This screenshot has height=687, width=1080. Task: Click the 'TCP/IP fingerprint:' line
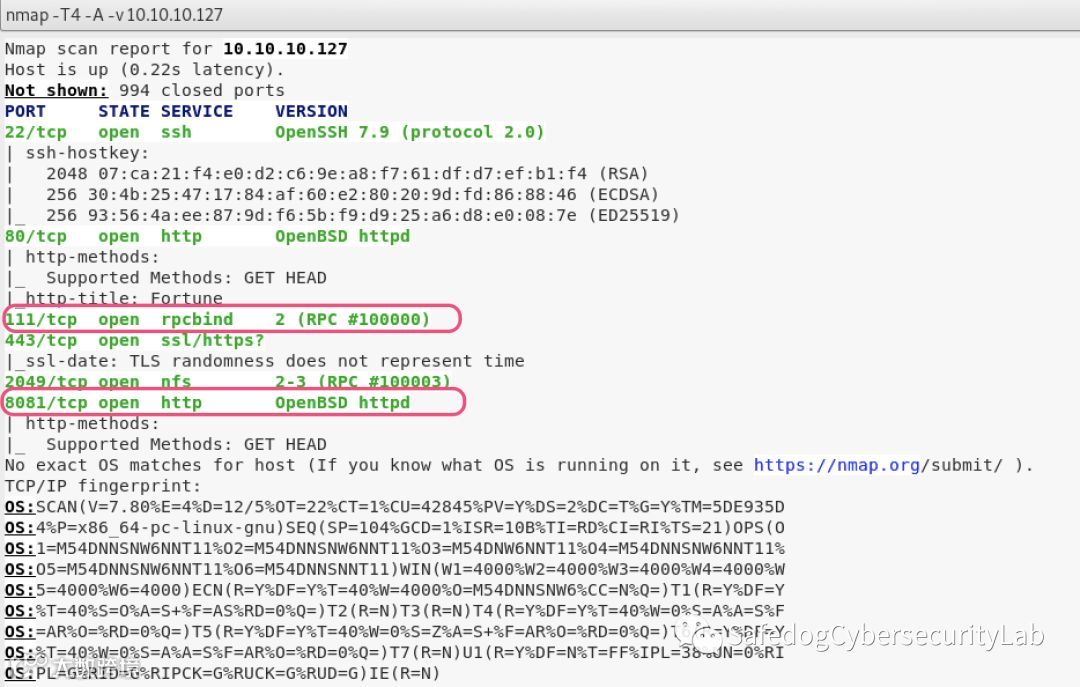[103, 486]
